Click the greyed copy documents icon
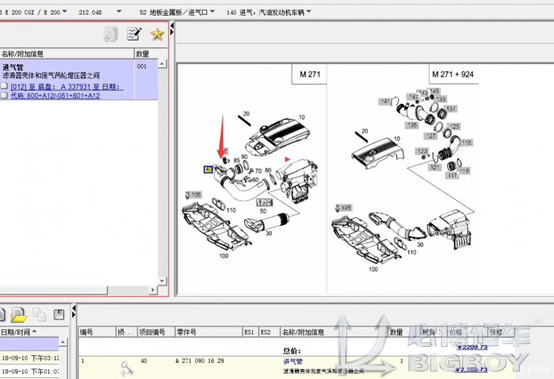The height and width of the screenshot is (379, 554). (39, 314)
